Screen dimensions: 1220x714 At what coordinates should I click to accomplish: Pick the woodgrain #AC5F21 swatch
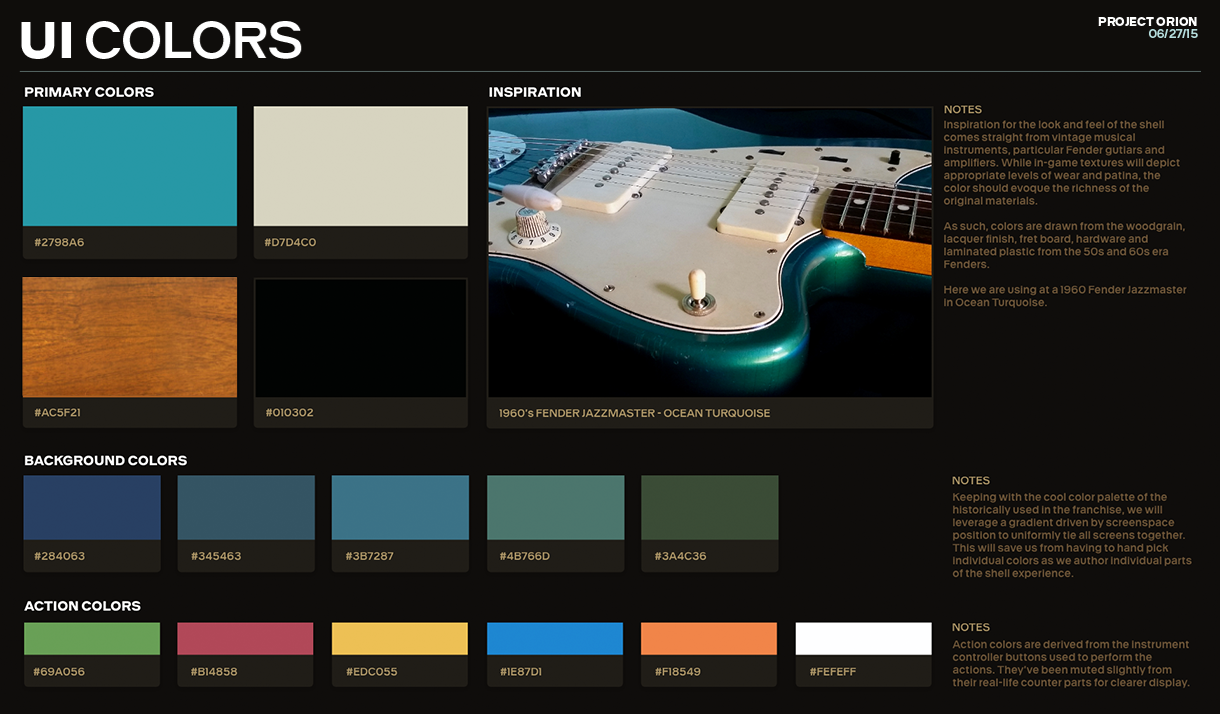[130, 337]
